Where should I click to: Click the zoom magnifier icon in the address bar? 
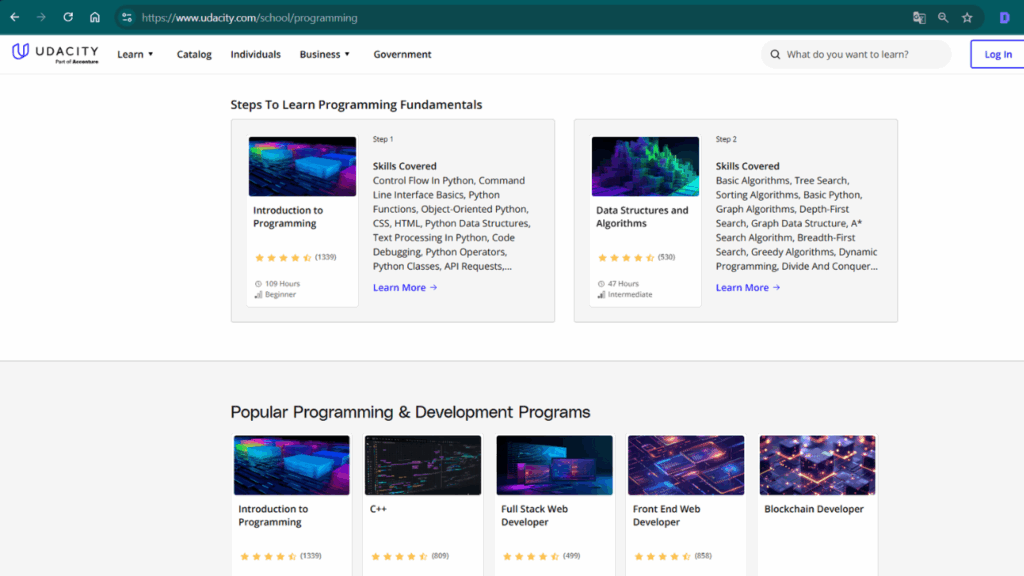click(944, 17)
